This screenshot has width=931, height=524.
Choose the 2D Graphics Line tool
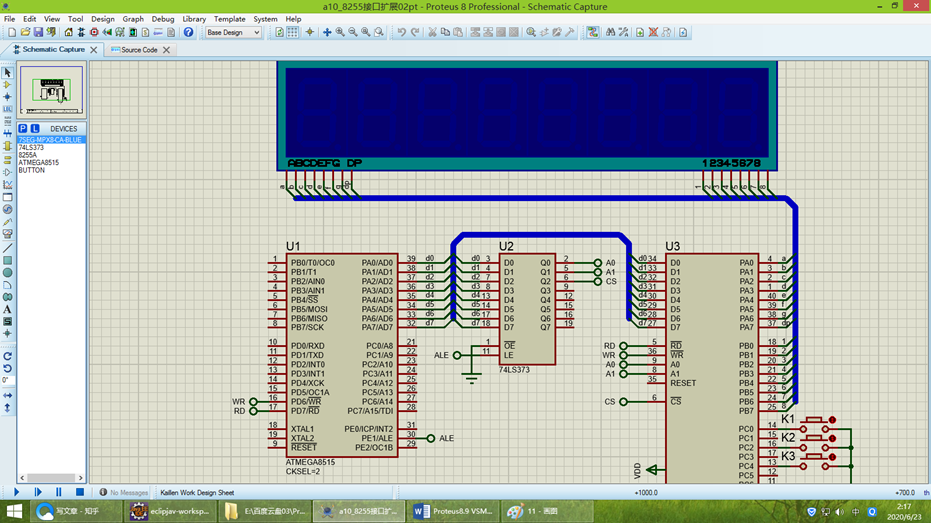tap(7, 248)
